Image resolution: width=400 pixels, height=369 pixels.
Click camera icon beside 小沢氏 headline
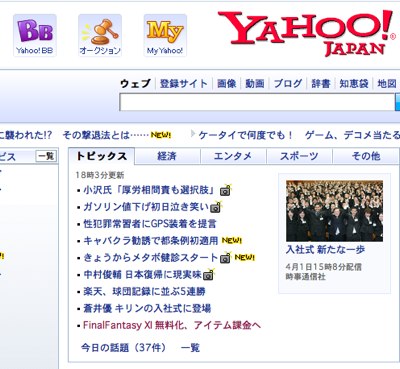point(226,190)
